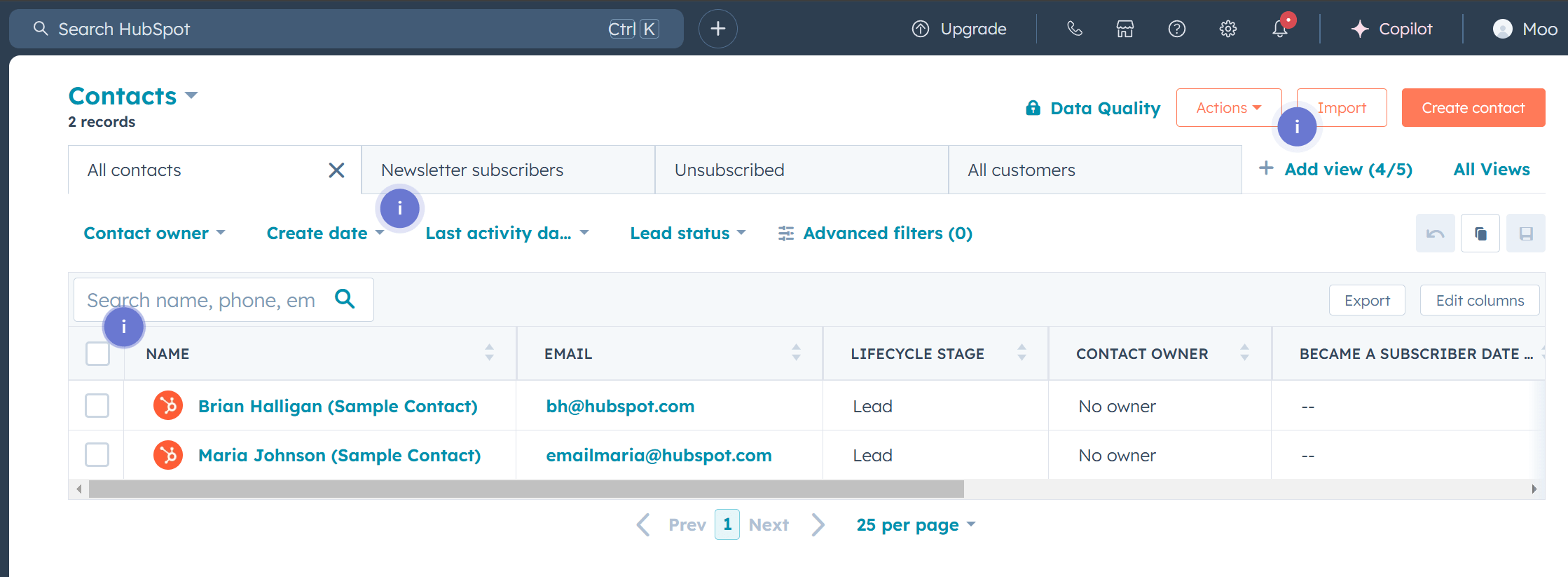1568x577 pixels.
Task: Click the Data Quality lock icon
Action: [x=1033, y=108]
